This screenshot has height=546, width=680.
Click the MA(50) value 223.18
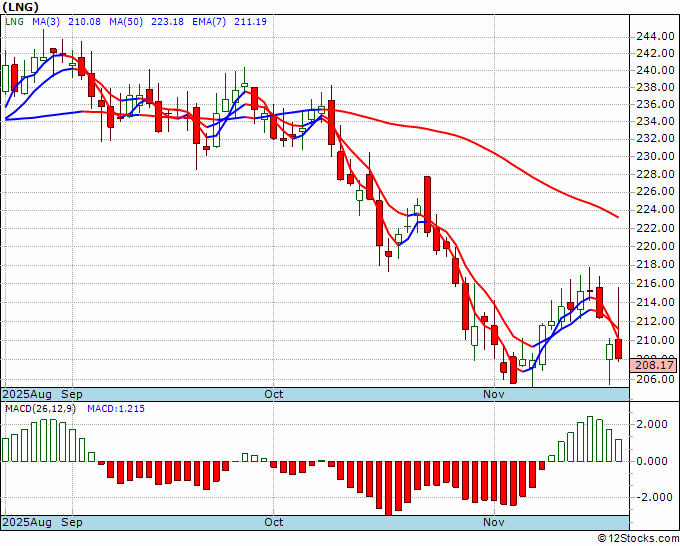[167, 21]
